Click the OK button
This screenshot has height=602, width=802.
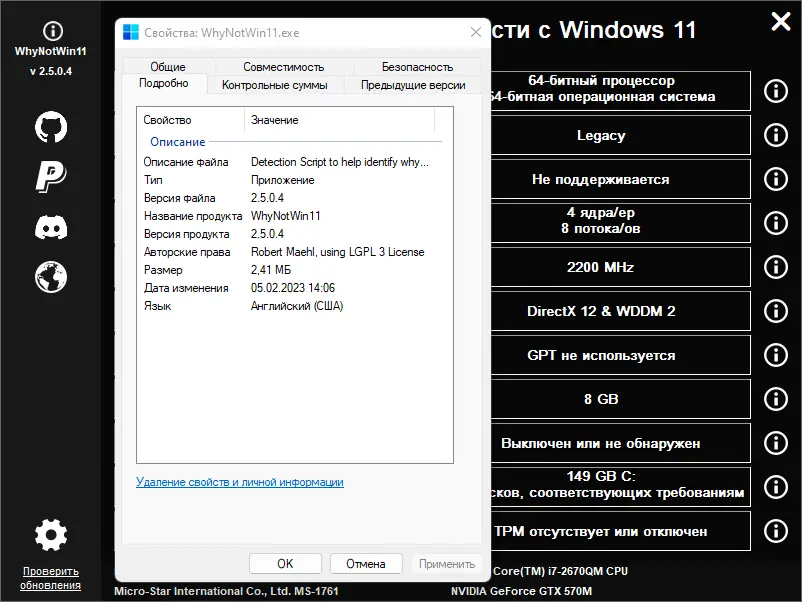click(285, 564)
